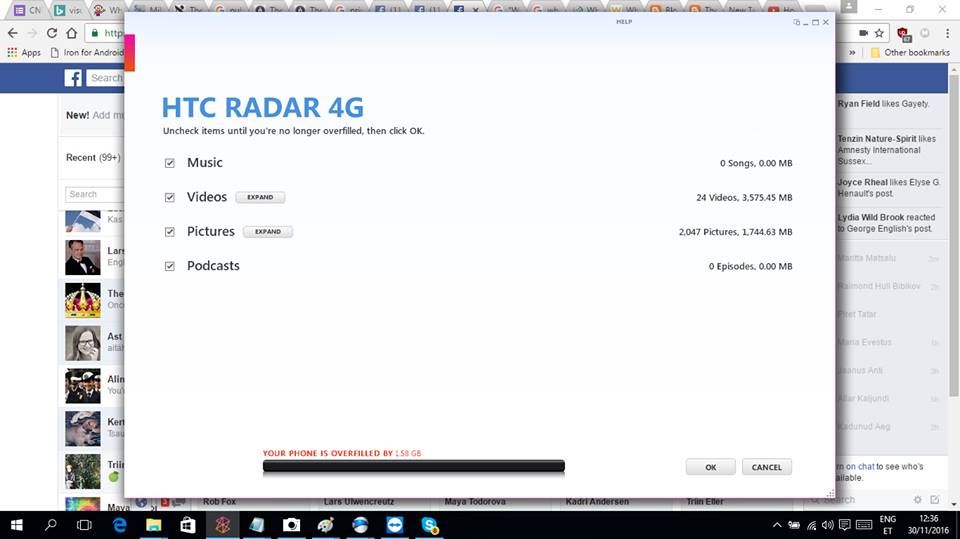
Task: Open Windows Phone app taskbar icon
Action: (x=222, y=525)
